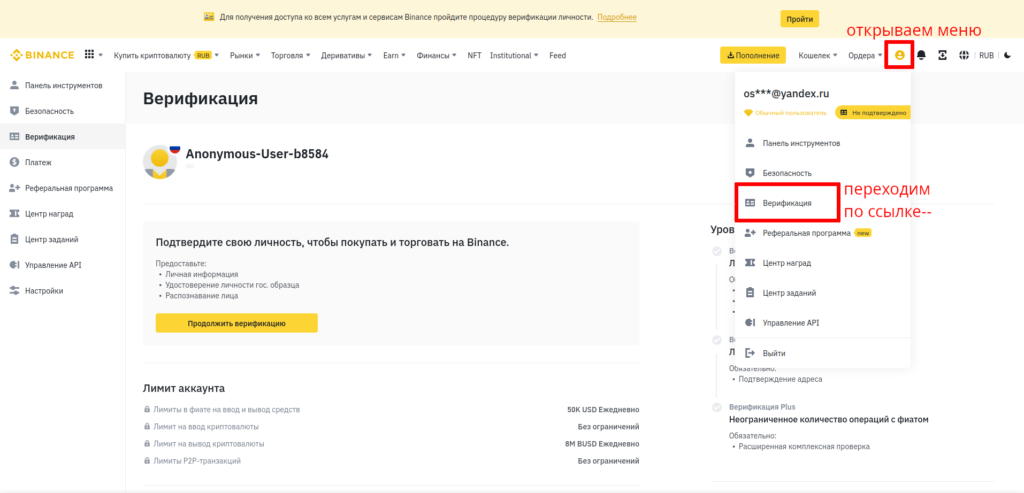This screenshot has height=493, width=1024.
Task: Click the sidebar Управление API icon
Action: [14, 265]
